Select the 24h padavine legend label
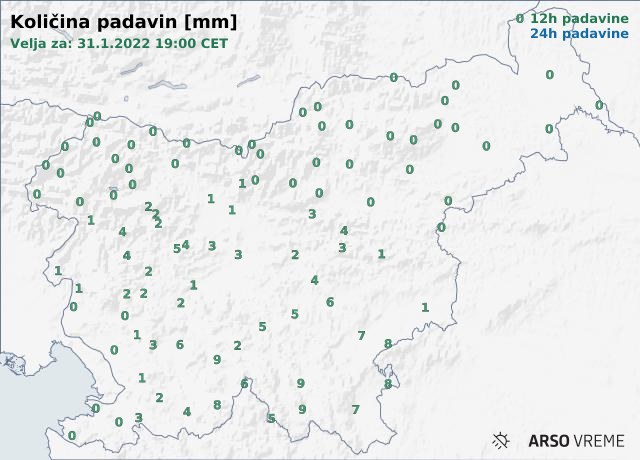The image size is (640, 460). (579, 33)
